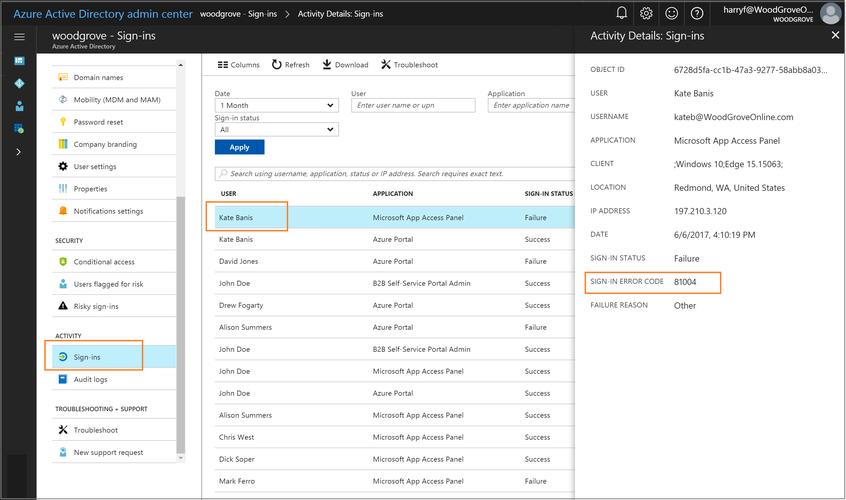
Task: Open User settings menu item
Action: (114, 167)
